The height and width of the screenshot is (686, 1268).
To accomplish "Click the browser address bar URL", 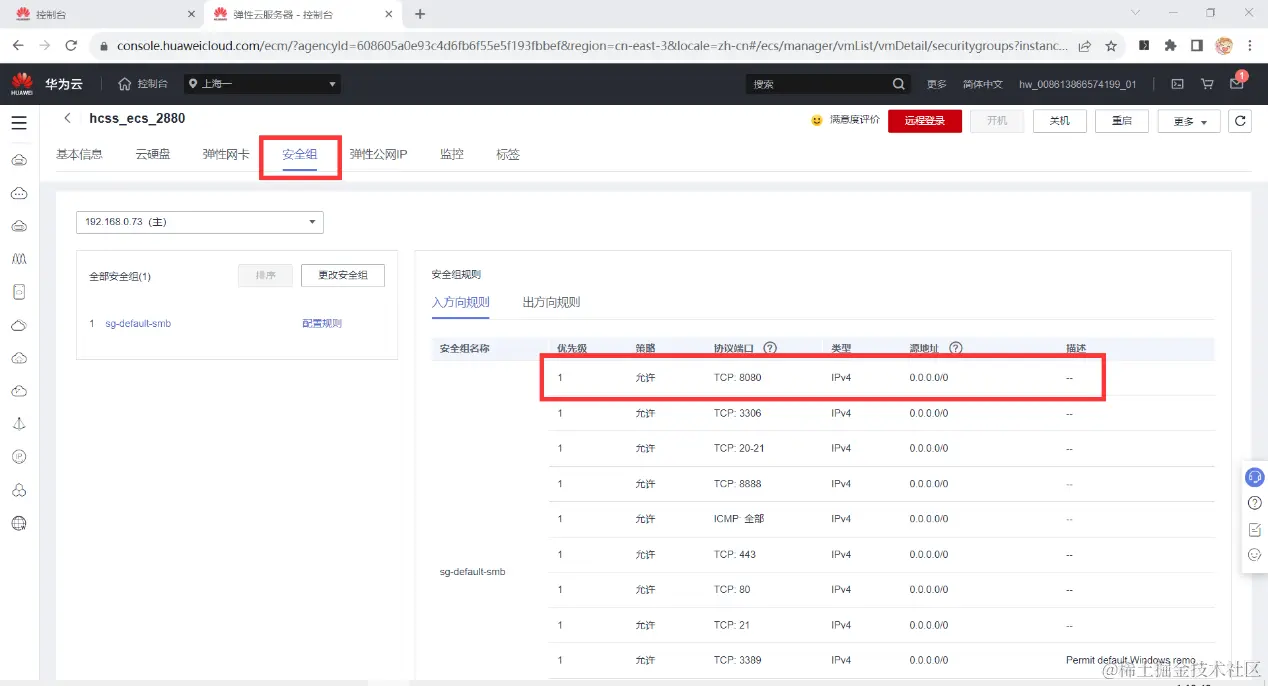I will (591, 46).
